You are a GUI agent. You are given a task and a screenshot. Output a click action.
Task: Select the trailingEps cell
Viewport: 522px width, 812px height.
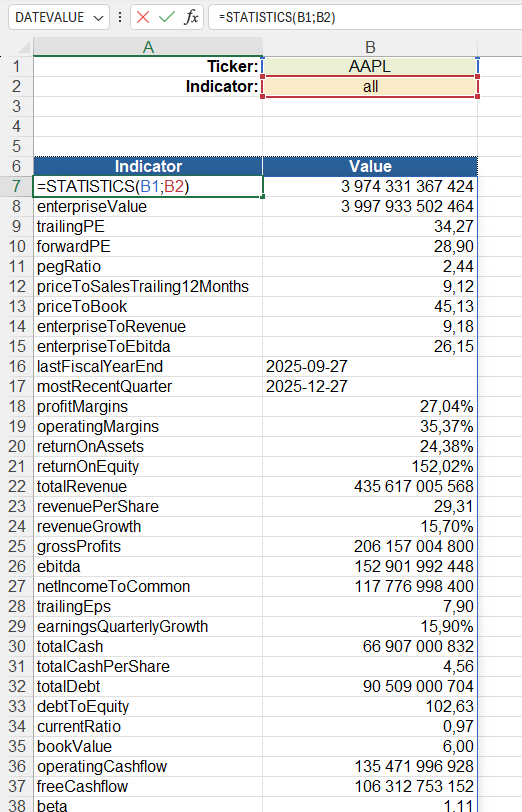[x=148, y=607]
